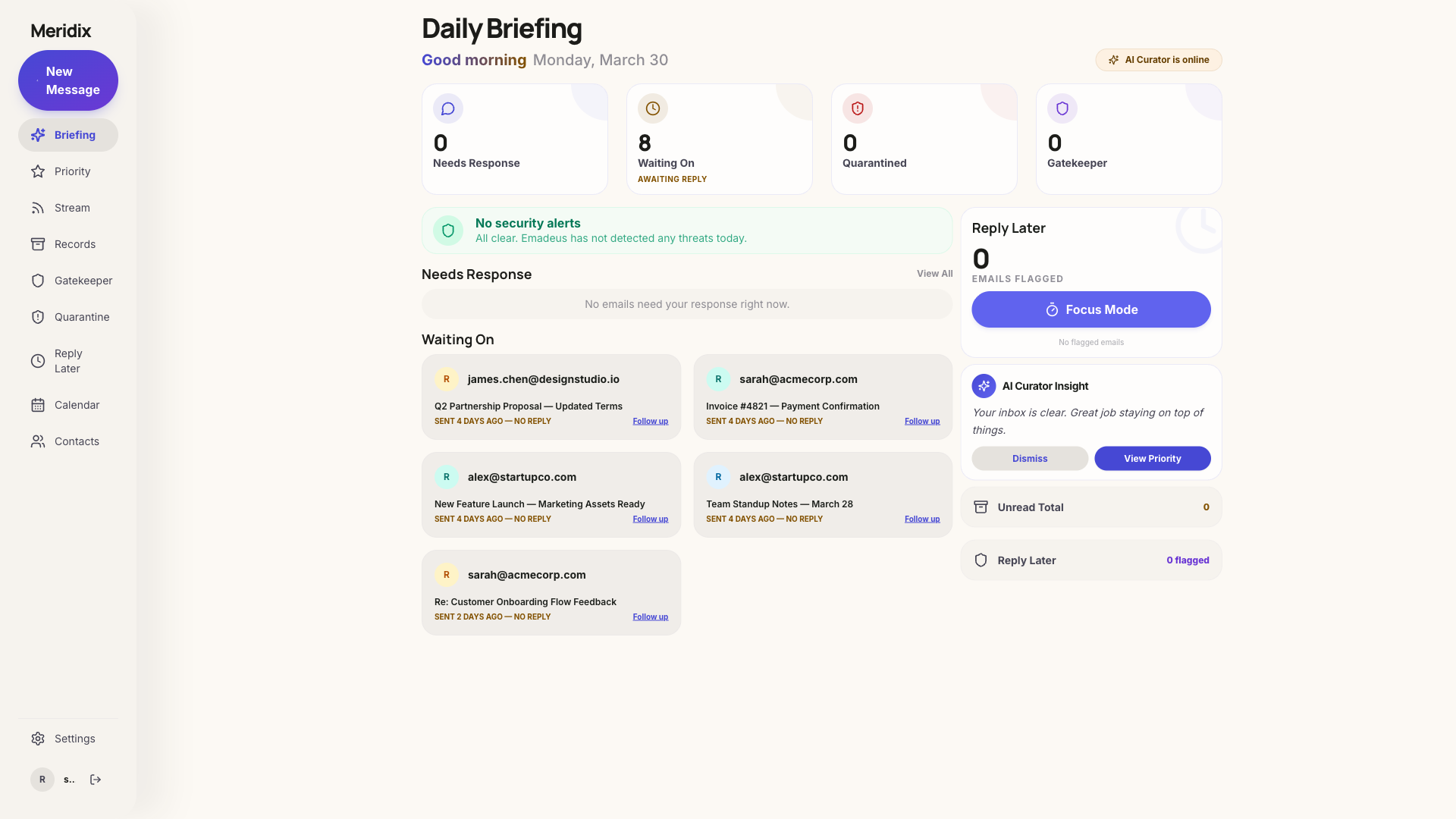Click the avatar on Team Standup Notes card
1456x819 pixels.
click(x=718, y=477)
